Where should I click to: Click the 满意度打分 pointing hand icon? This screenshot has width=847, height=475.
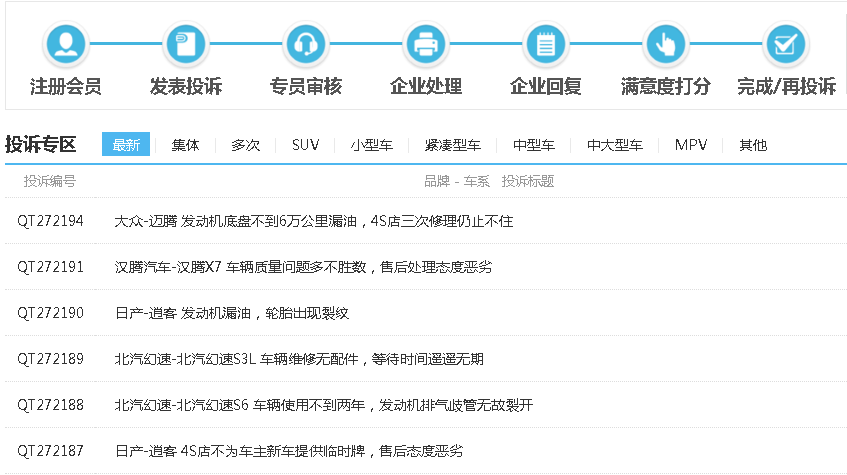pyautogui.click(x=666, y=44)
